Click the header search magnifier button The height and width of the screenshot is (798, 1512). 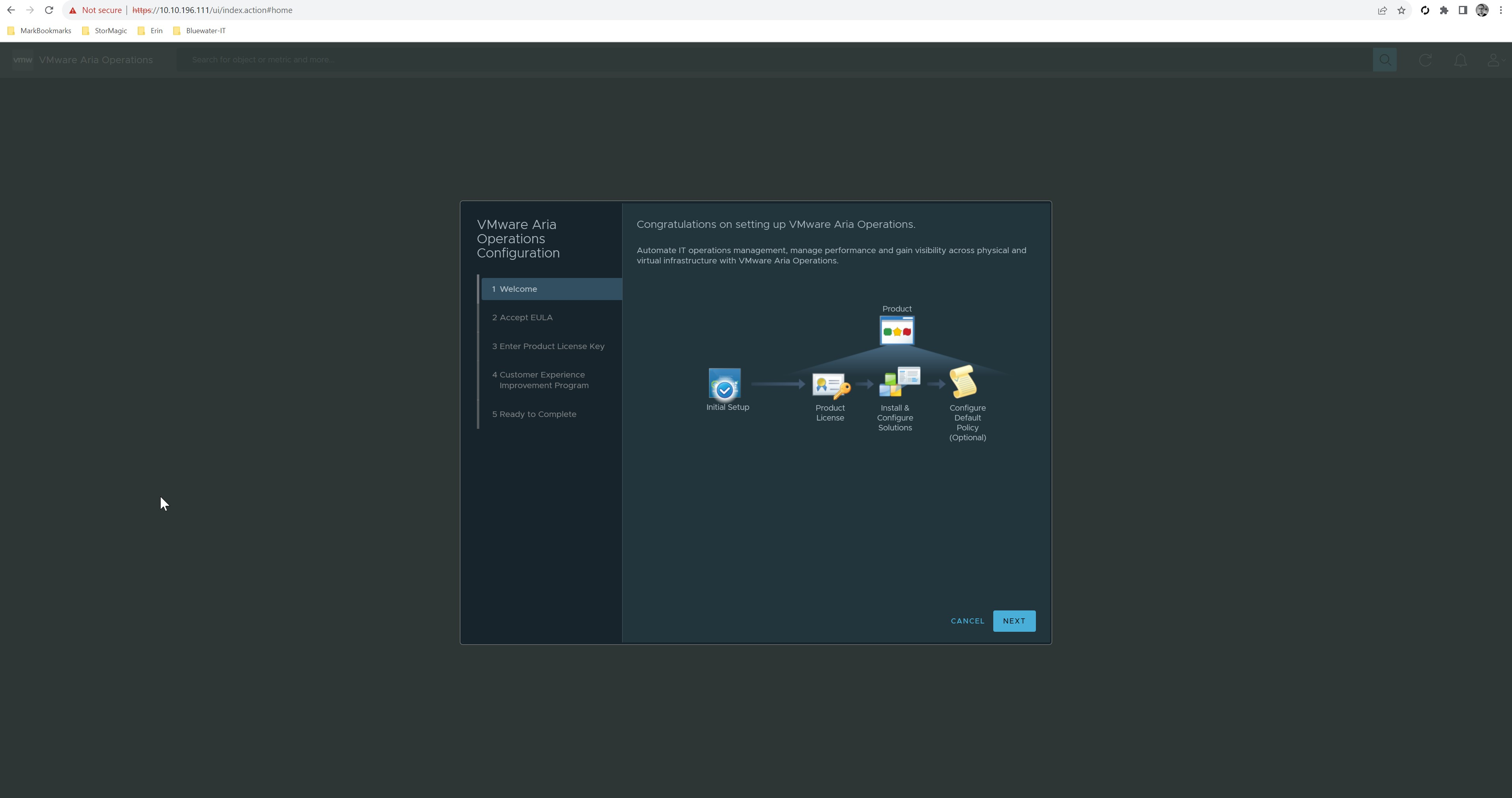(1384, 60)
